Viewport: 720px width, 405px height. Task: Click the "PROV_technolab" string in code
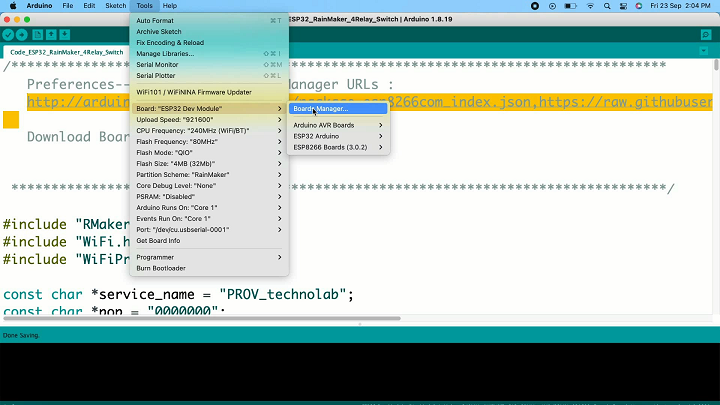pyautogui.click(x=283, y=294)
